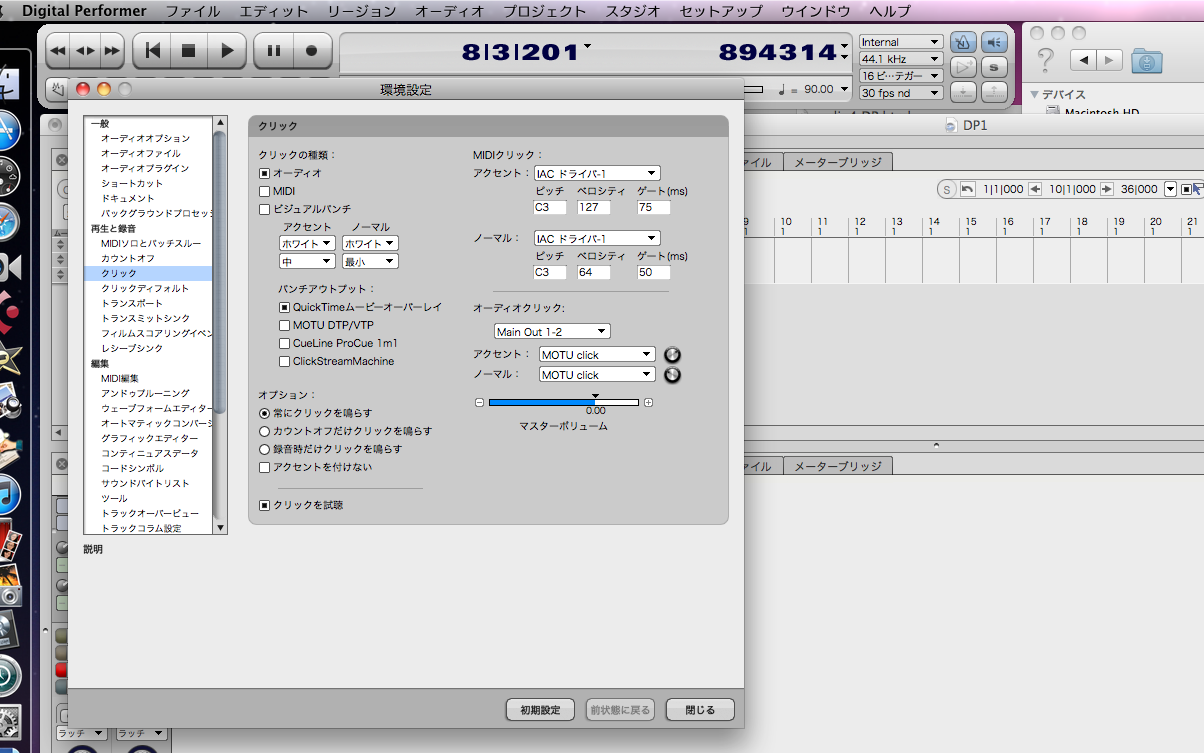This screenshot has width=1204, height=753.
Task: Click the undo curved arrow icon in DP1 window
Action: (x=967, y=189)
